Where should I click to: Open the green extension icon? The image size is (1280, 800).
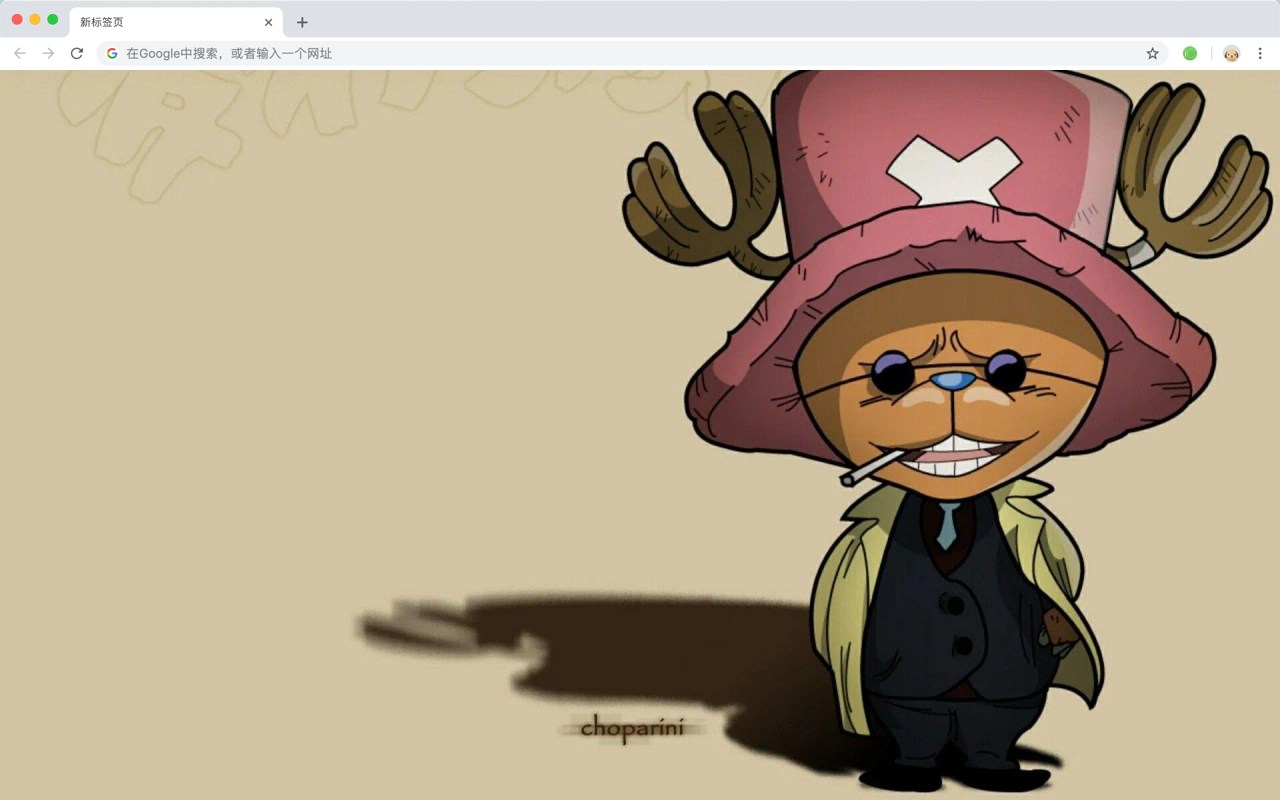tap(1190, 53)
